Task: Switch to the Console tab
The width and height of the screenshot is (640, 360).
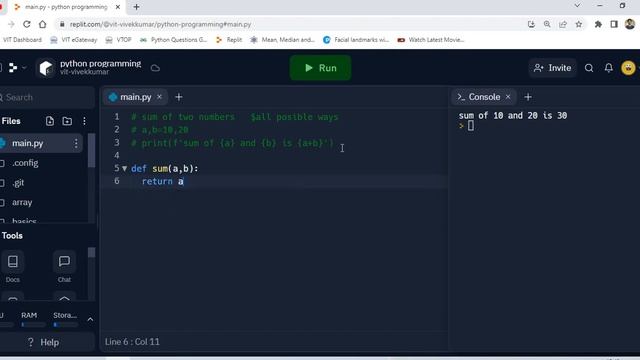Action: 484,97
